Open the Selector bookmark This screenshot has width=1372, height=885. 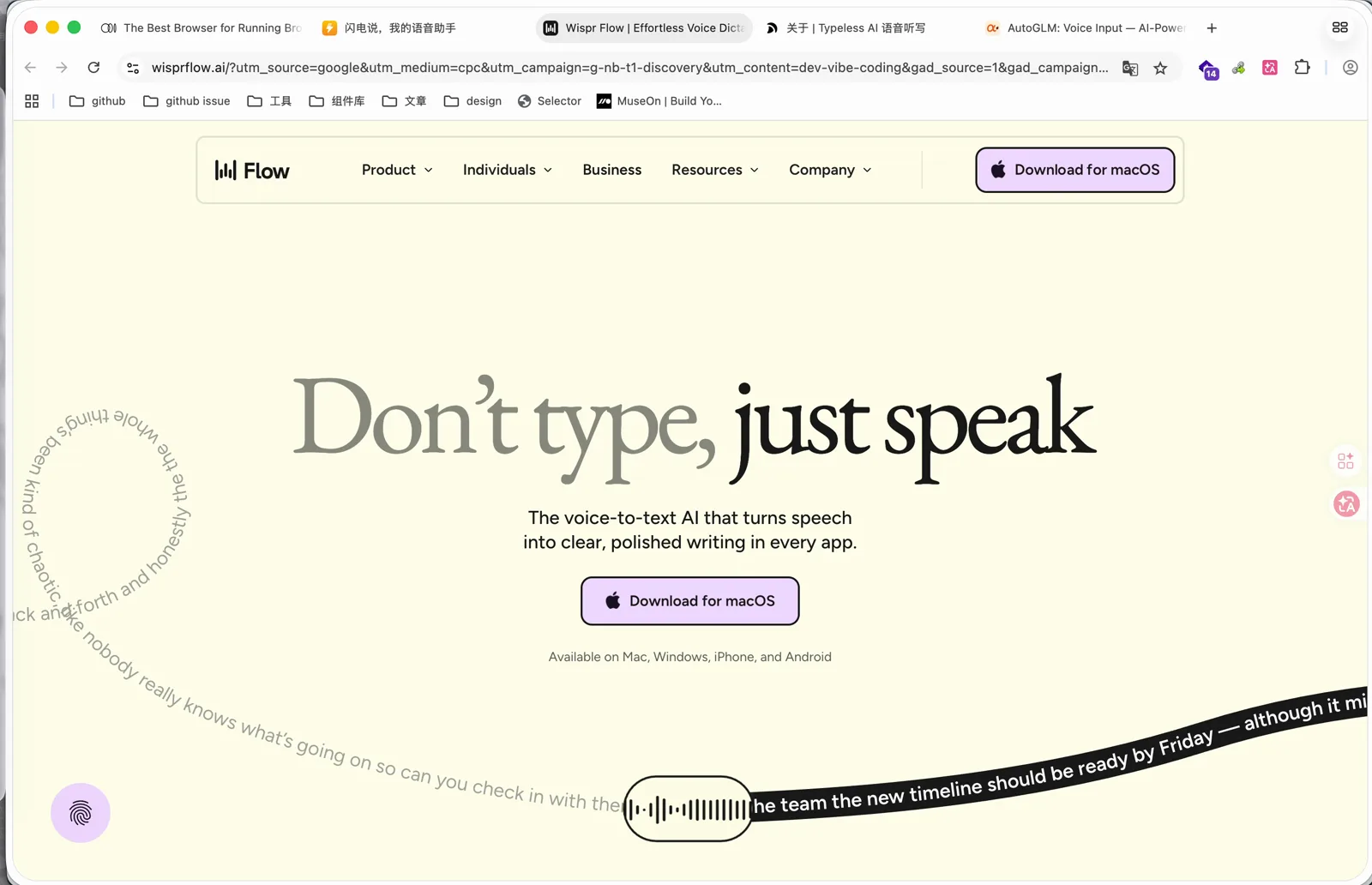click(x=550, y=101)
